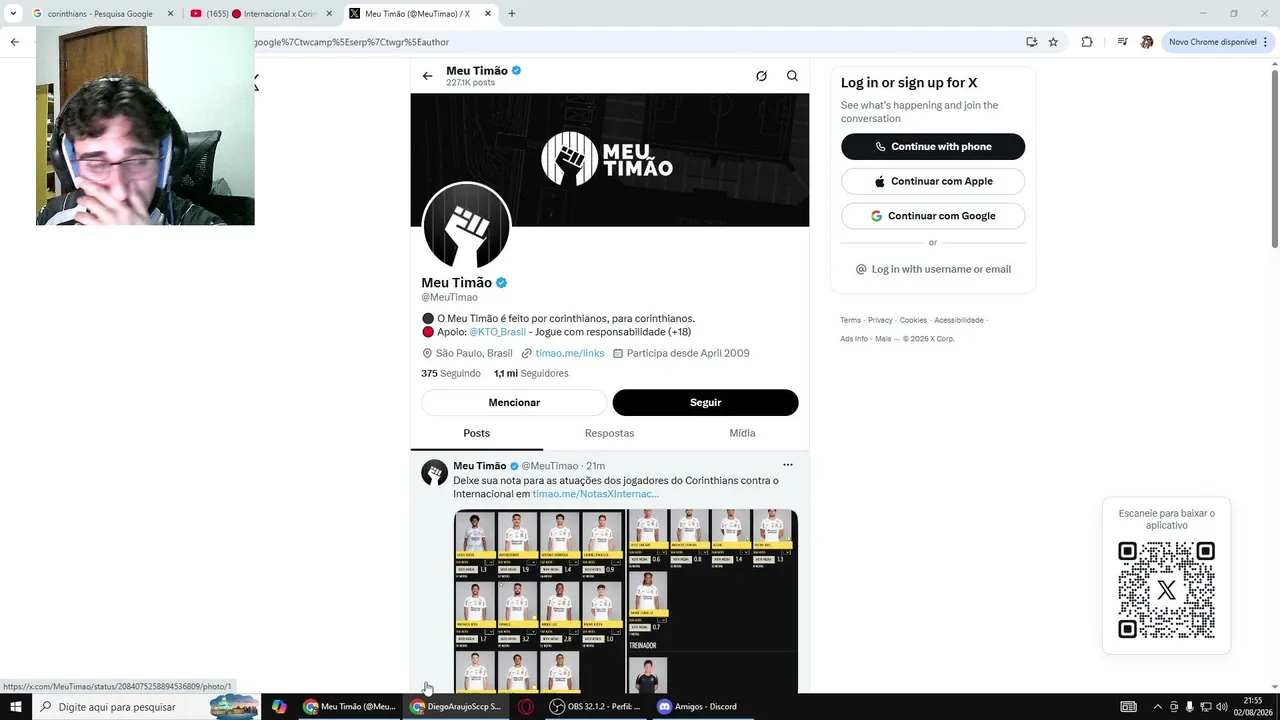Open the Copilot taskbar icon

pyautogui.click(x=279, y=707)
